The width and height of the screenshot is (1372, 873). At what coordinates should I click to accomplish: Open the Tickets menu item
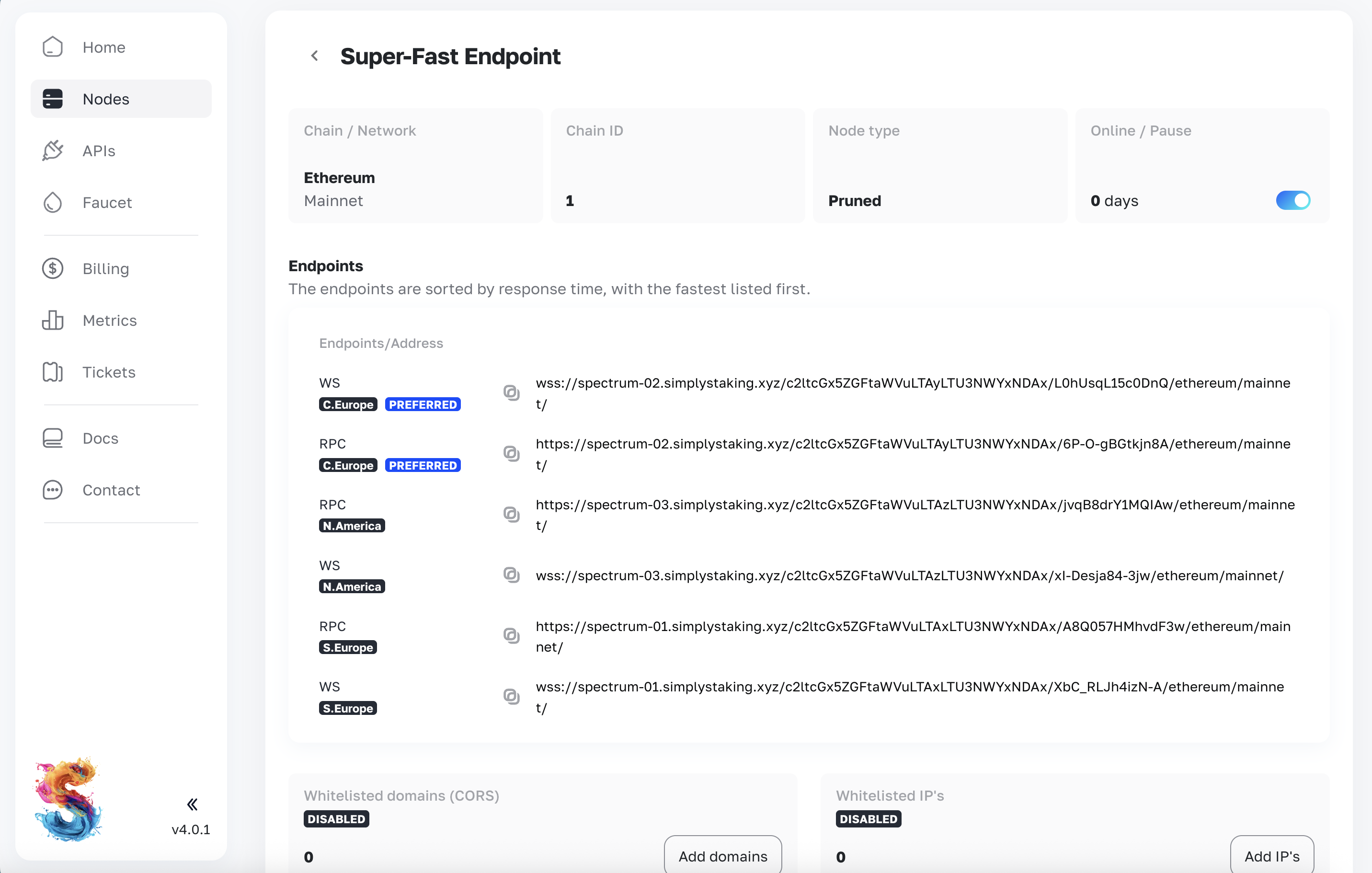tap(121, 372)
